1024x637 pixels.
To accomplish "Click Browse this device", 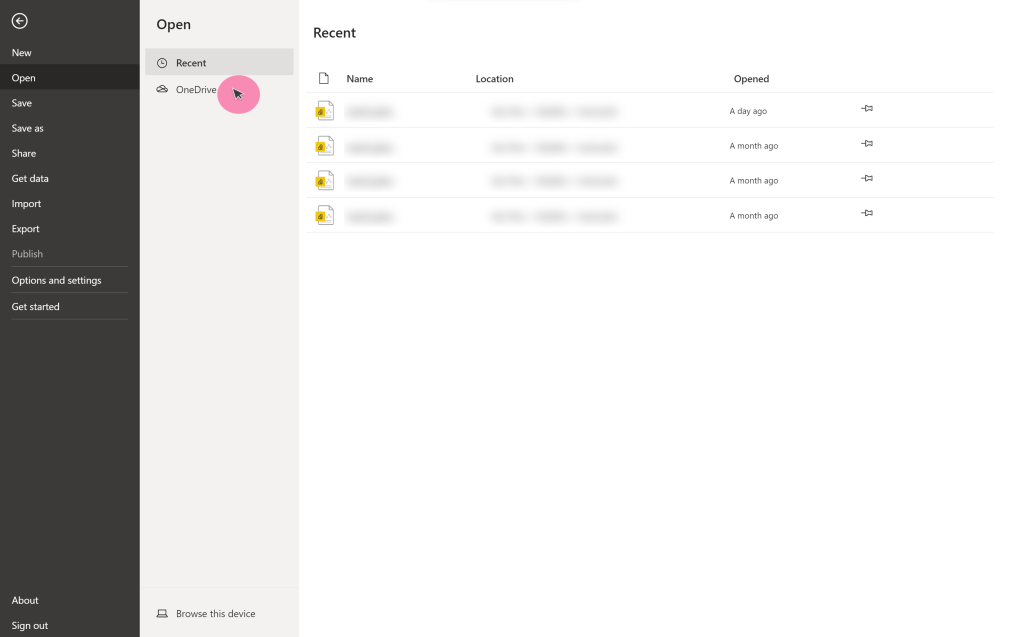I will (214, 613).
